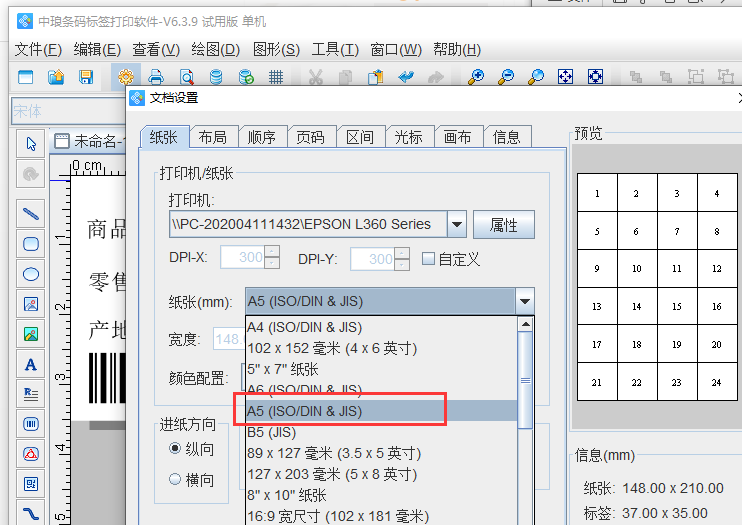Enable the 自定义 DPI checkbox
Viewport: 742px width, 525px height.
[429, 259]
